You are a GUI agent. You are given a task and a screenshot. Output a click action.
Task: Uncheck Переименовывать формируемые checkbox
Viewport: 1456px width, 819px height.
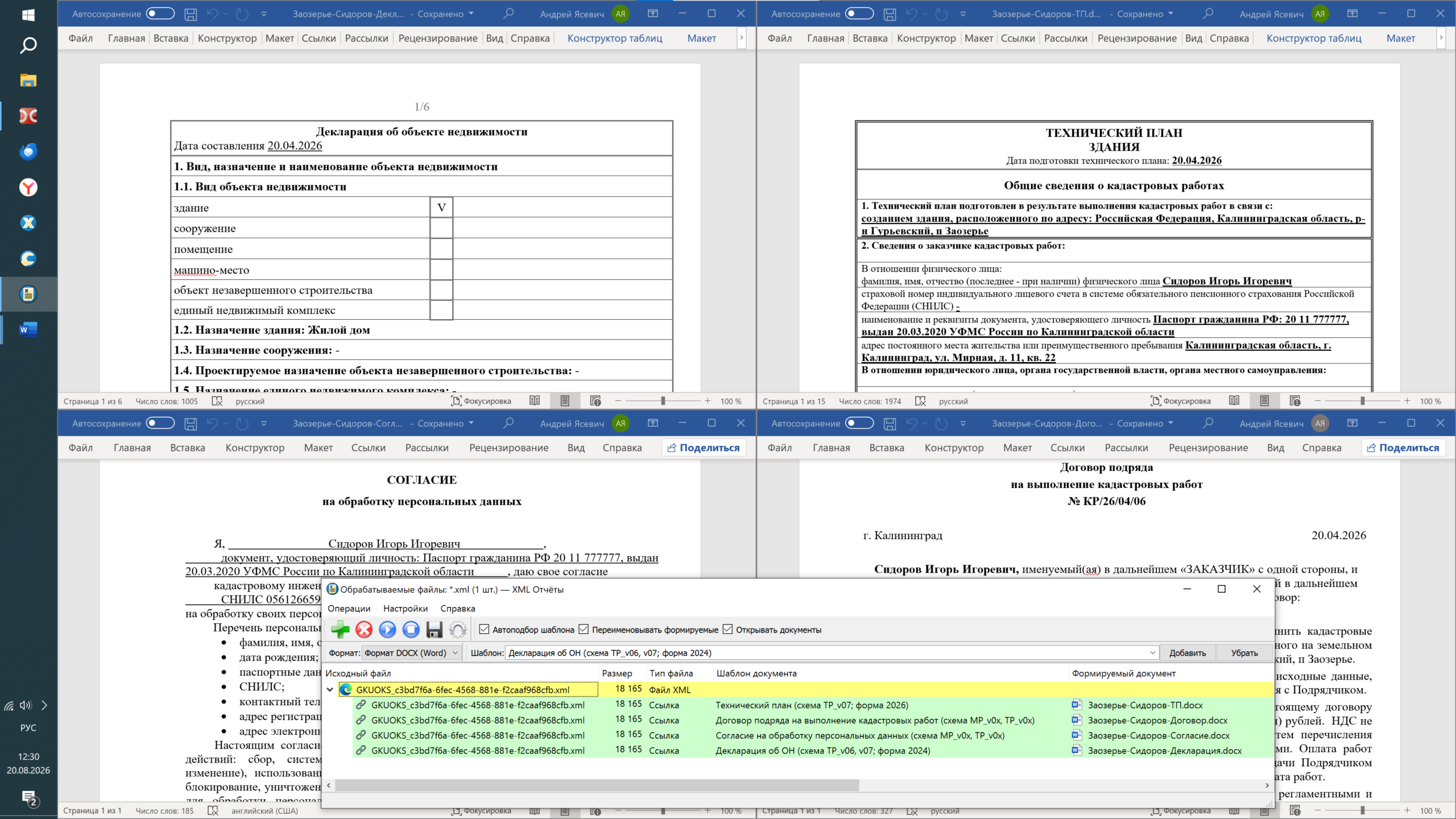584,629
